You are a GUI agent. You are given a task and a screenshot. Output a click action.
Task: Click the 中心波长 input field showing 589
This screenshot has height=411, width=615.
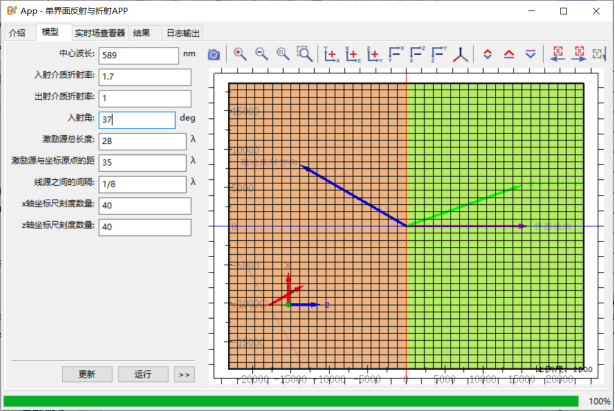(x=139, y=55)
